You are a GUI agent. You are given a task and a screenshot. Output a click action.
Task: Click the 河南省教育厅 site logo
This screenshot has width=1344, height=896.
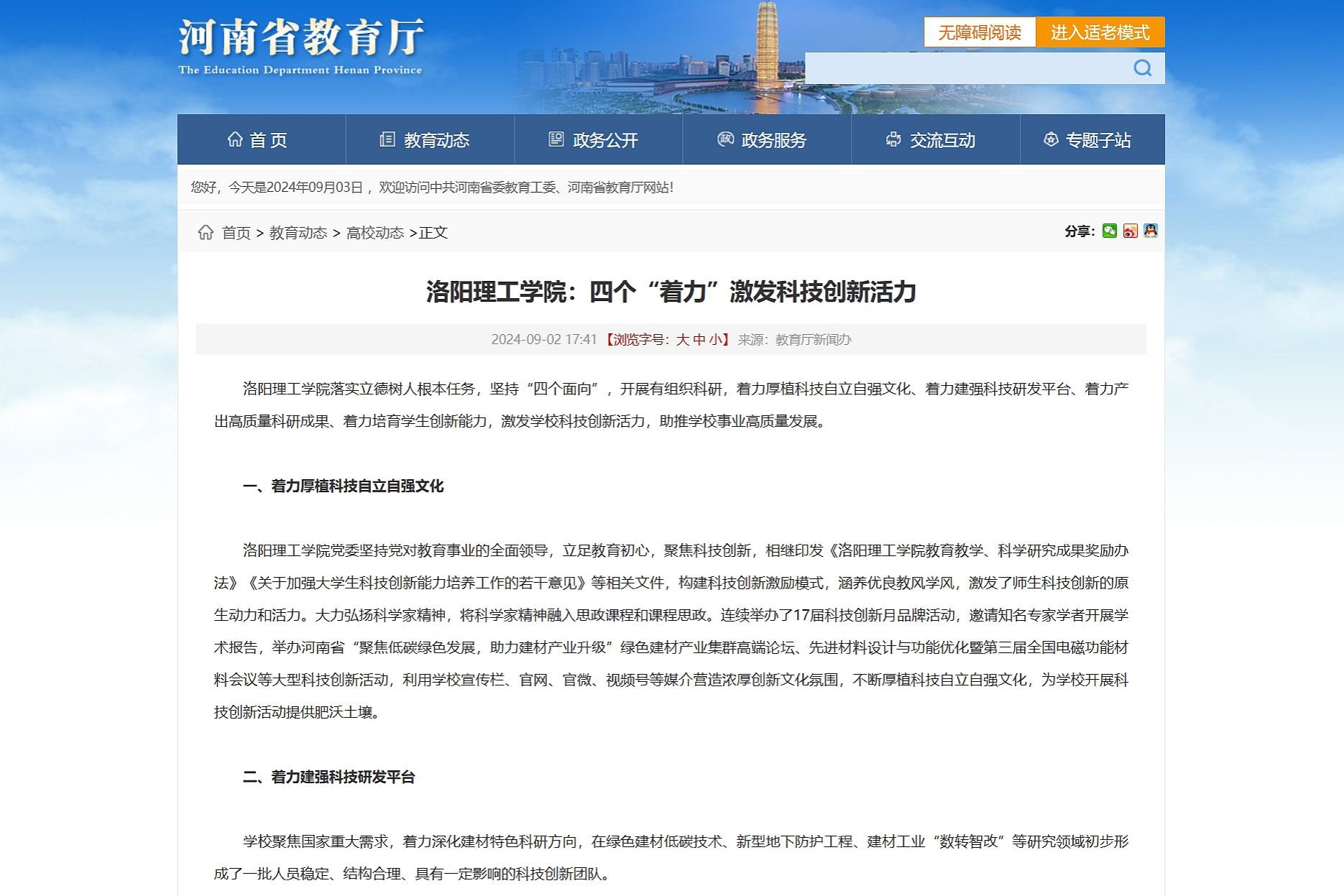[x=300, y=46]
